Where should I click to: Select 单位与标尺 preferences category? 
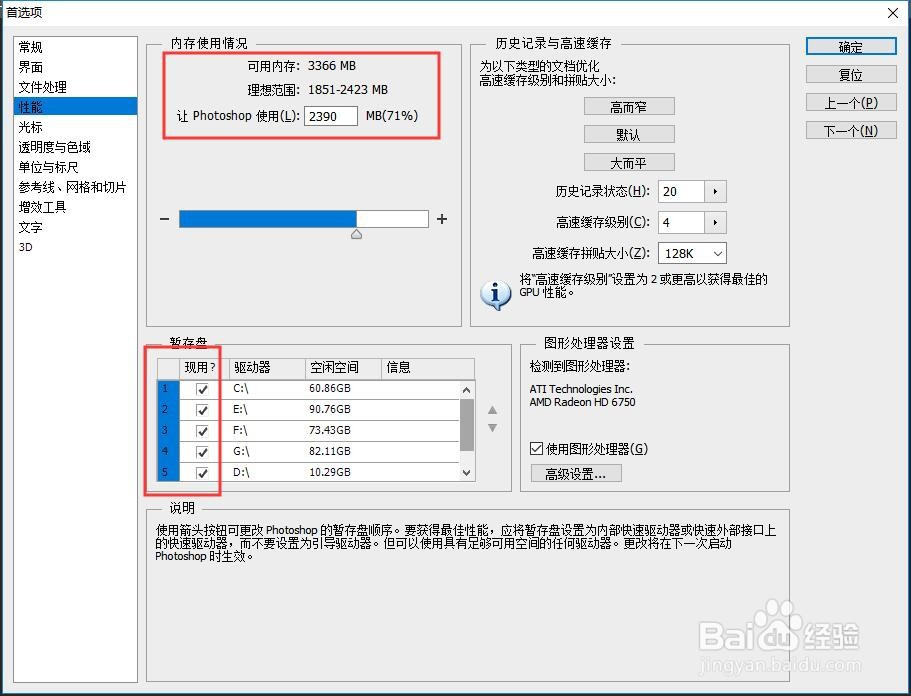pos(75,167)
